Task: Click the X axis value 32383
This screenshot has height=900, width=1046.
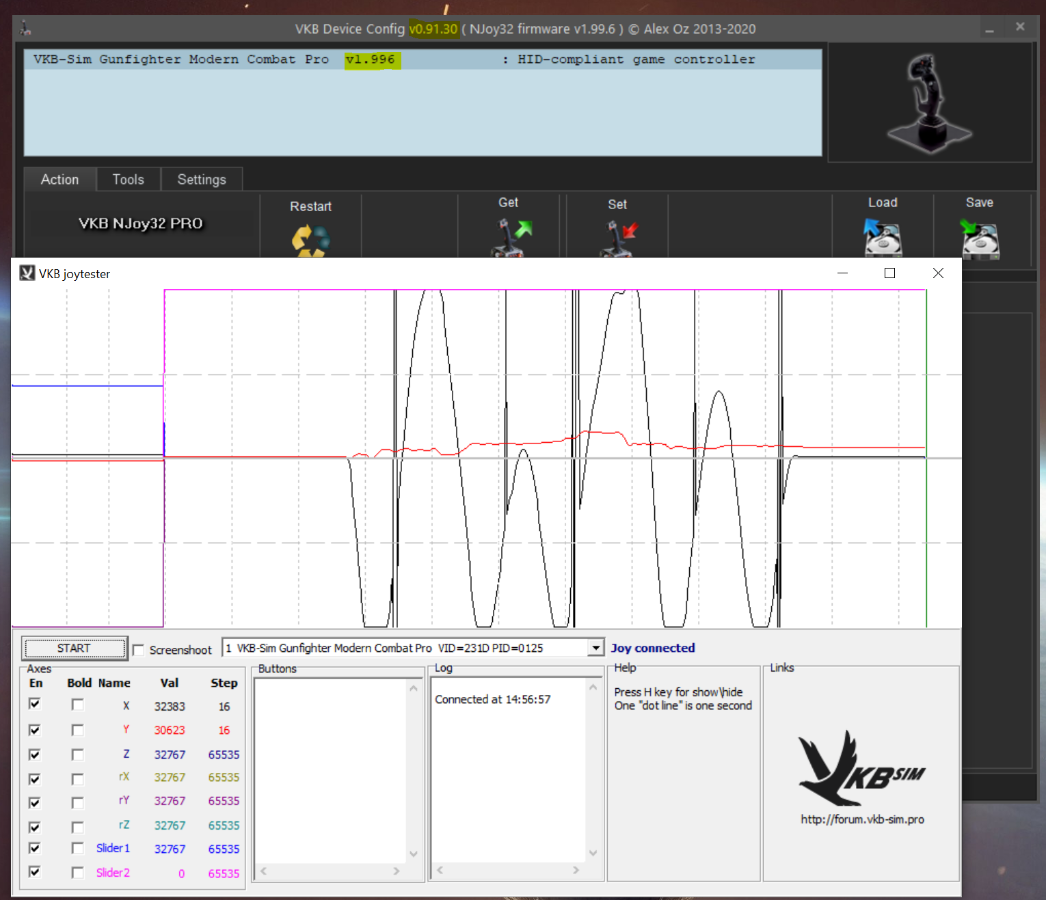Action: pos(169,706)
